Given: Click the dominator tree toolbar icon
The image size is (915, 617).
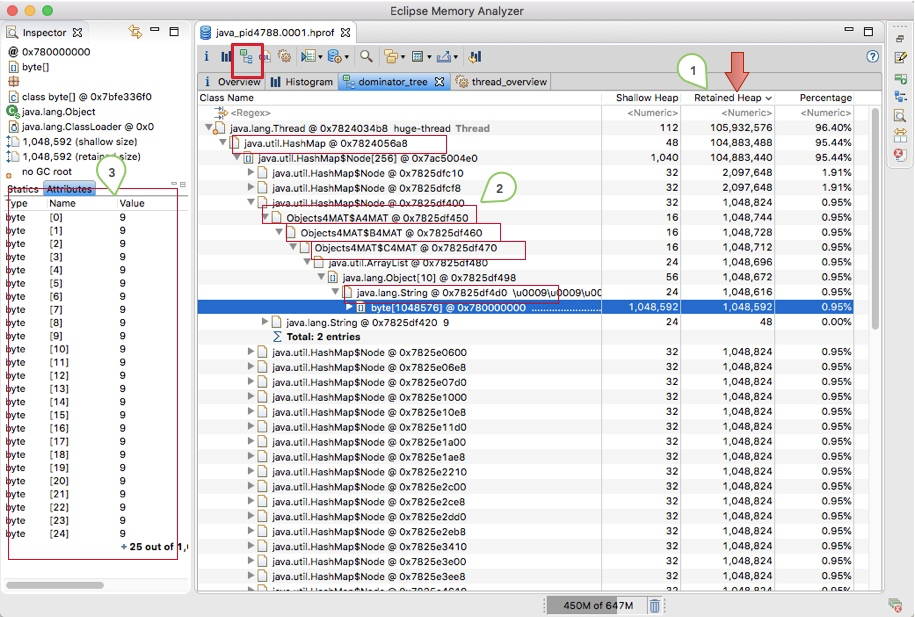Looking at the screenshot, I should 246,57.
